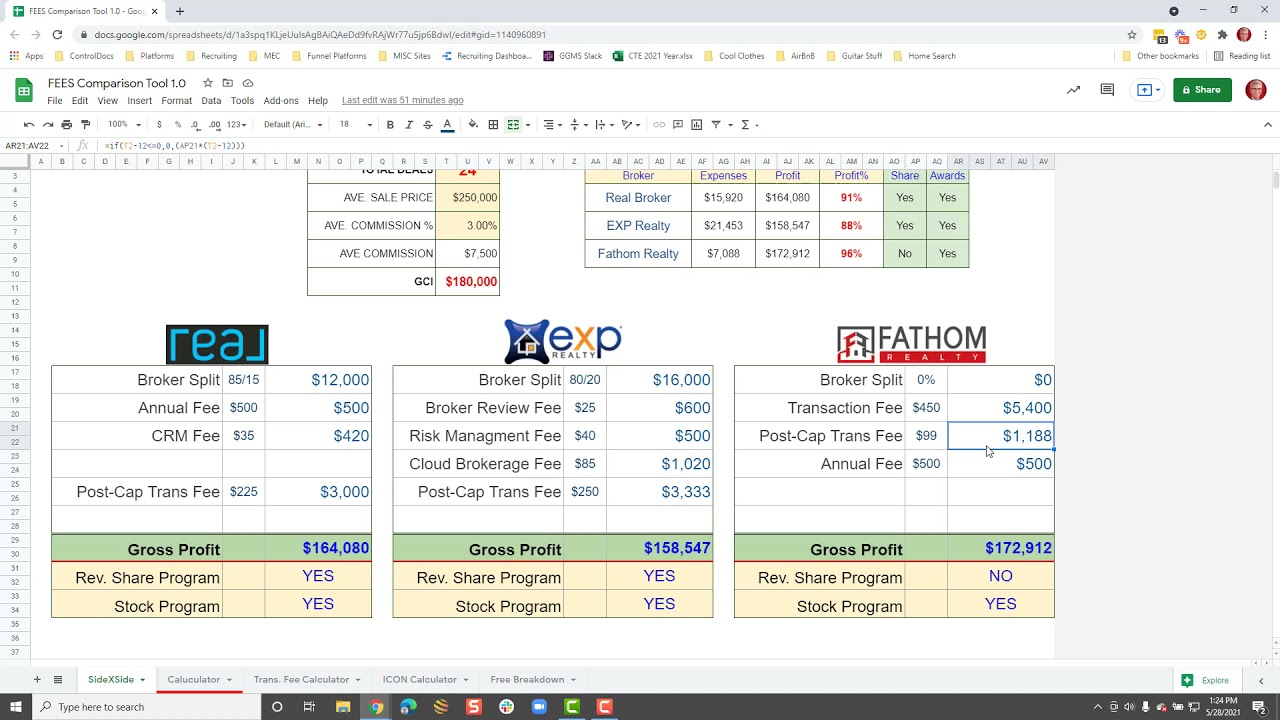Select the paint format tool
The height and width of the screenshot is (720, 1280).
click(85, 125)
